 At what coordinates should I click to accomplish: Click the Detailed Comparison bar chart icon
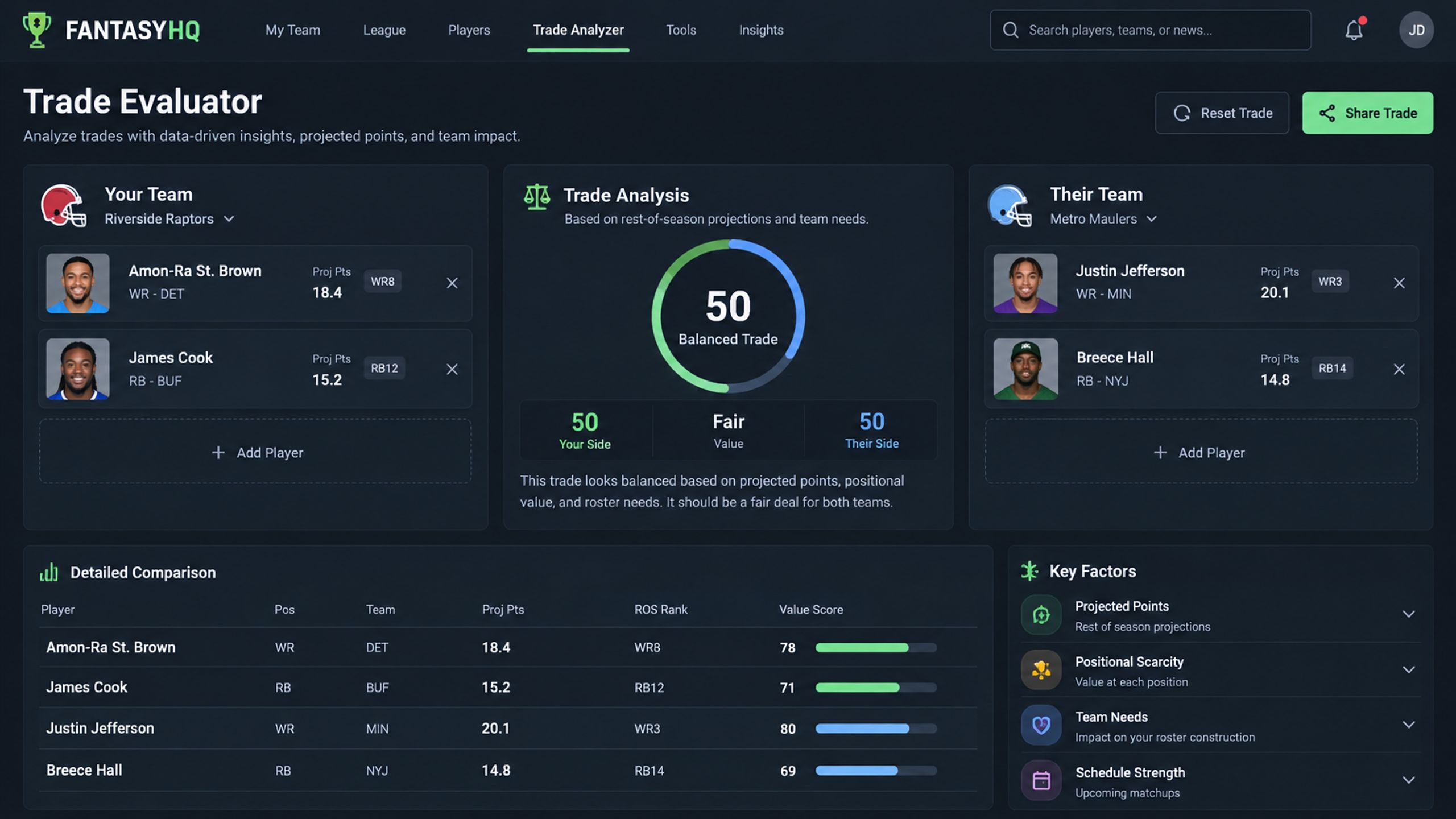(x=49, y=572)
